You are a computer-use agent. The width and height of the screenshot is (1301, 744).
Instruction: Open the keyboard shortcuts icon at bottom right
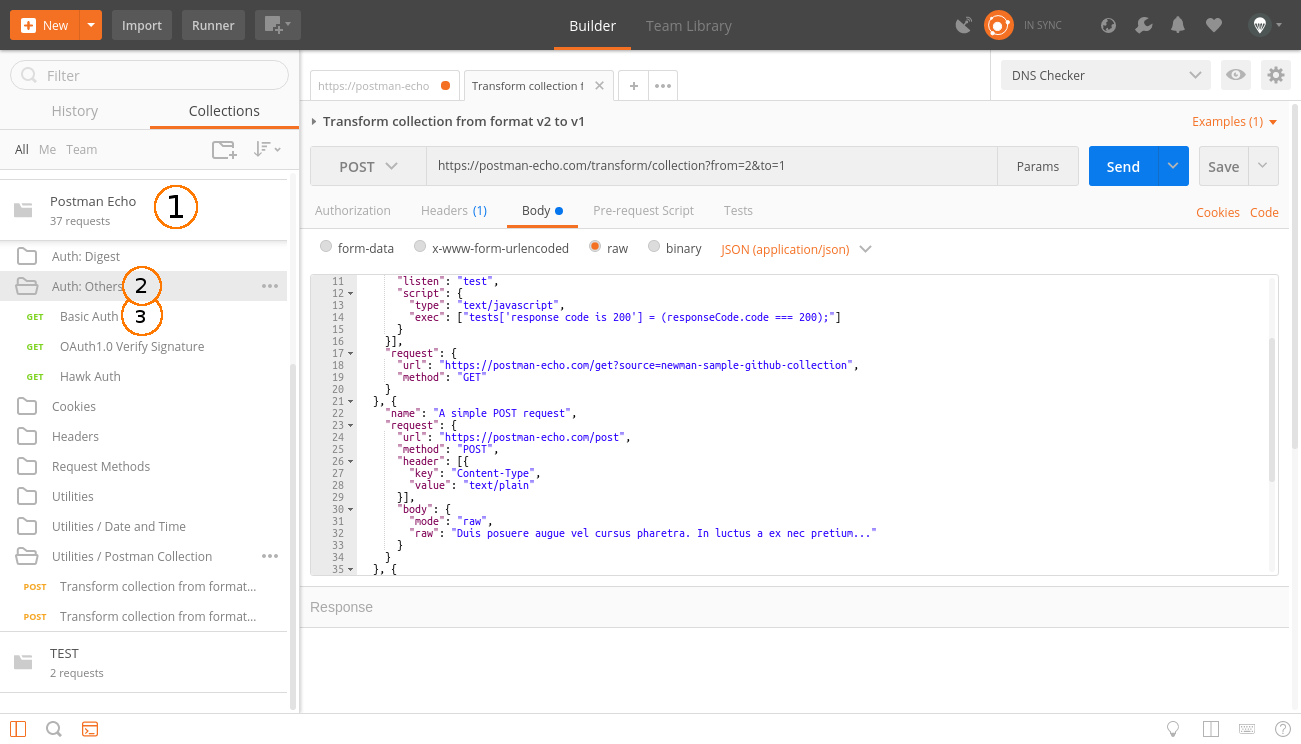[1246, 729]
